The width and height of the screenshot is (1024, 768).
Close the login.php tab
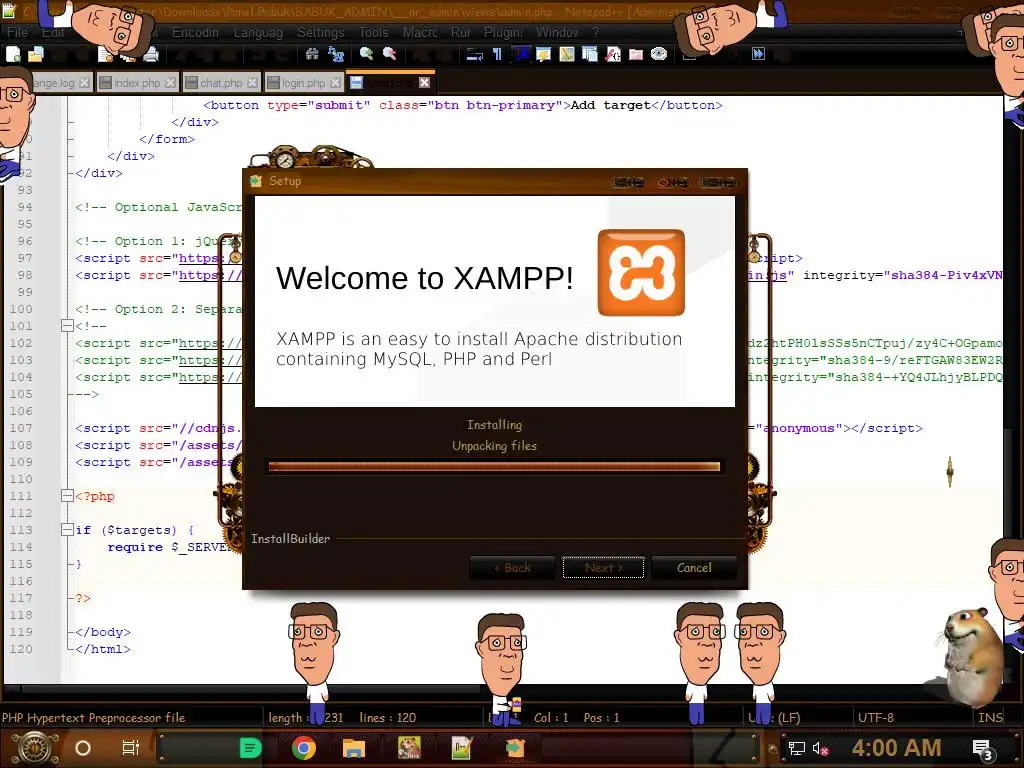click(335, 83)
